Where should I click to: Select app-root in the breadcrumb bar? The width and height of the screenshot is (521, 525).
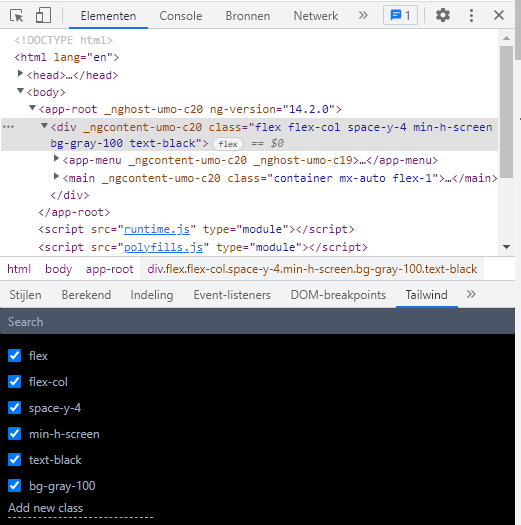(x=109, y=269)
